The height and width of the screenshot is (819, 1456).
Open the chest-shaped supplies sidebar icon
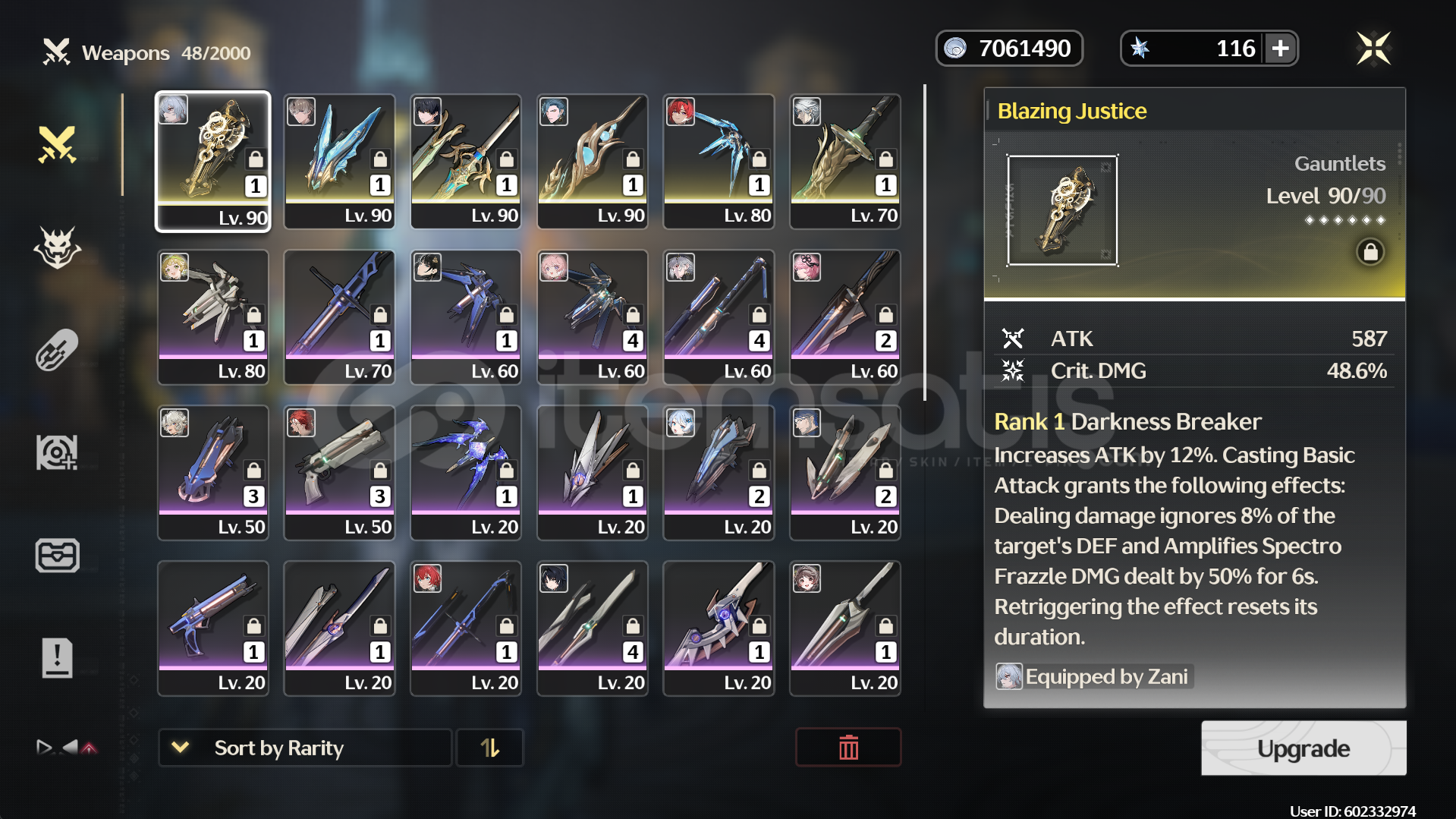click(58, 555)
